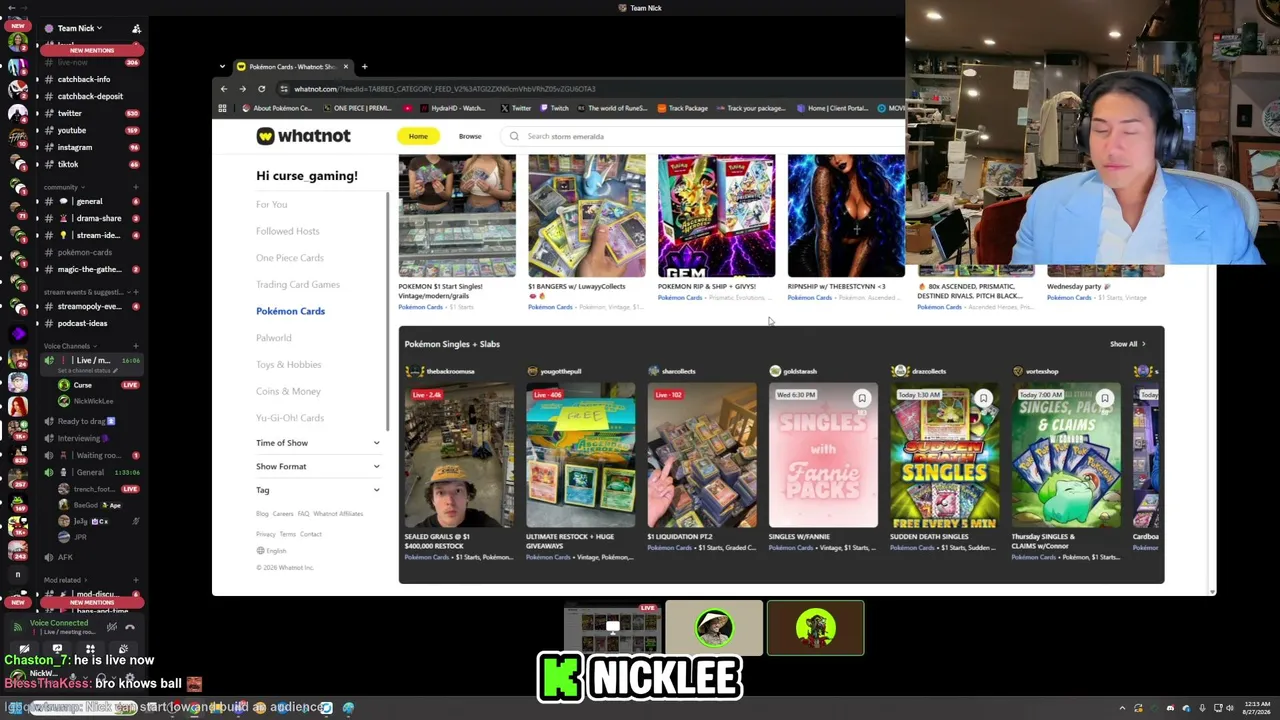1280x720 pixels.
Task: Go back using the browser back arrow
Action: coord(224,89)
